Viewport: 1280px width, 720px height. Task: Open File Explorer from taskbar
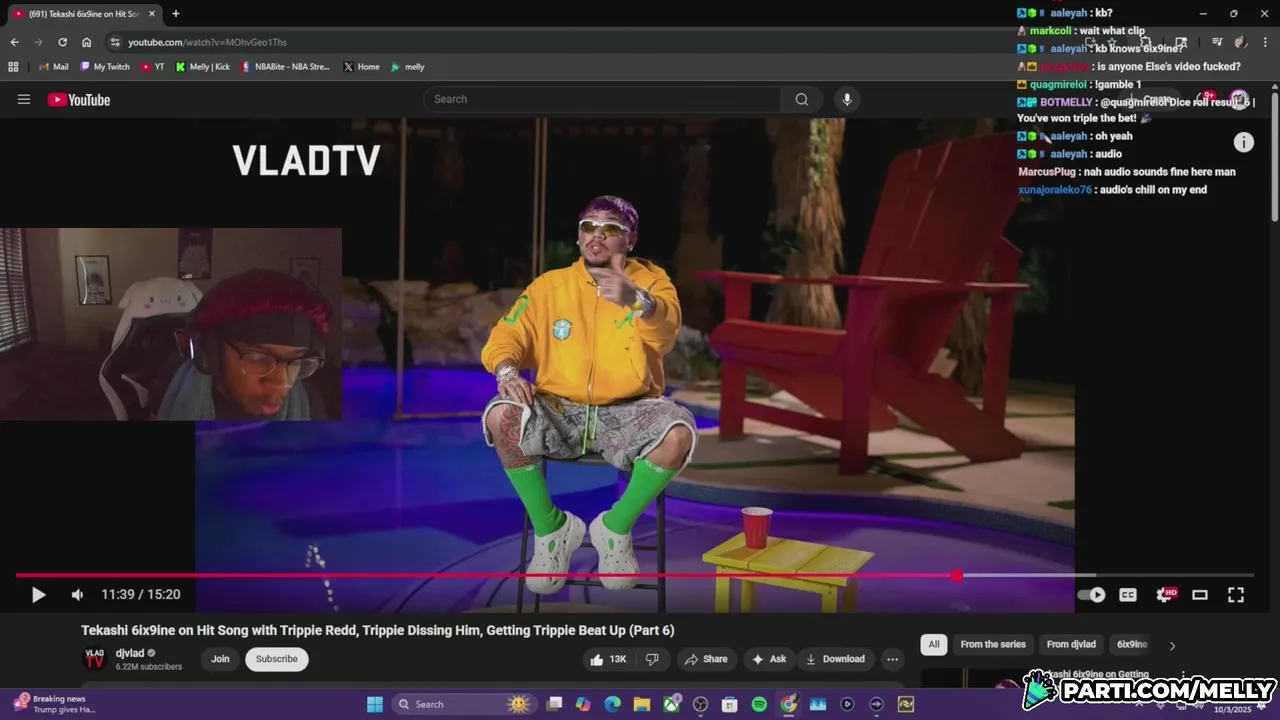(x=641, y=704)
